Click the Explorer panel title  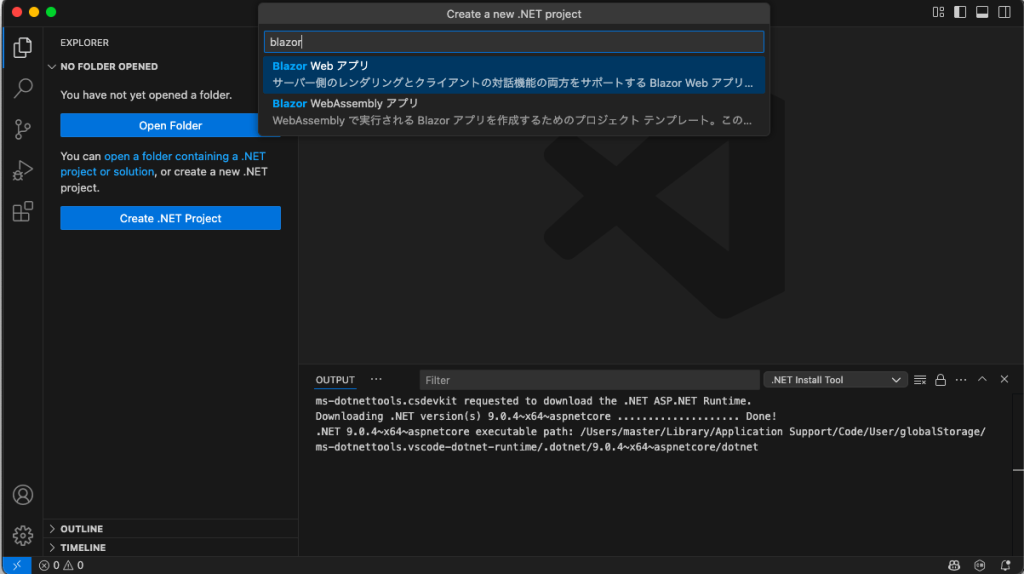(x=85, y=42)
